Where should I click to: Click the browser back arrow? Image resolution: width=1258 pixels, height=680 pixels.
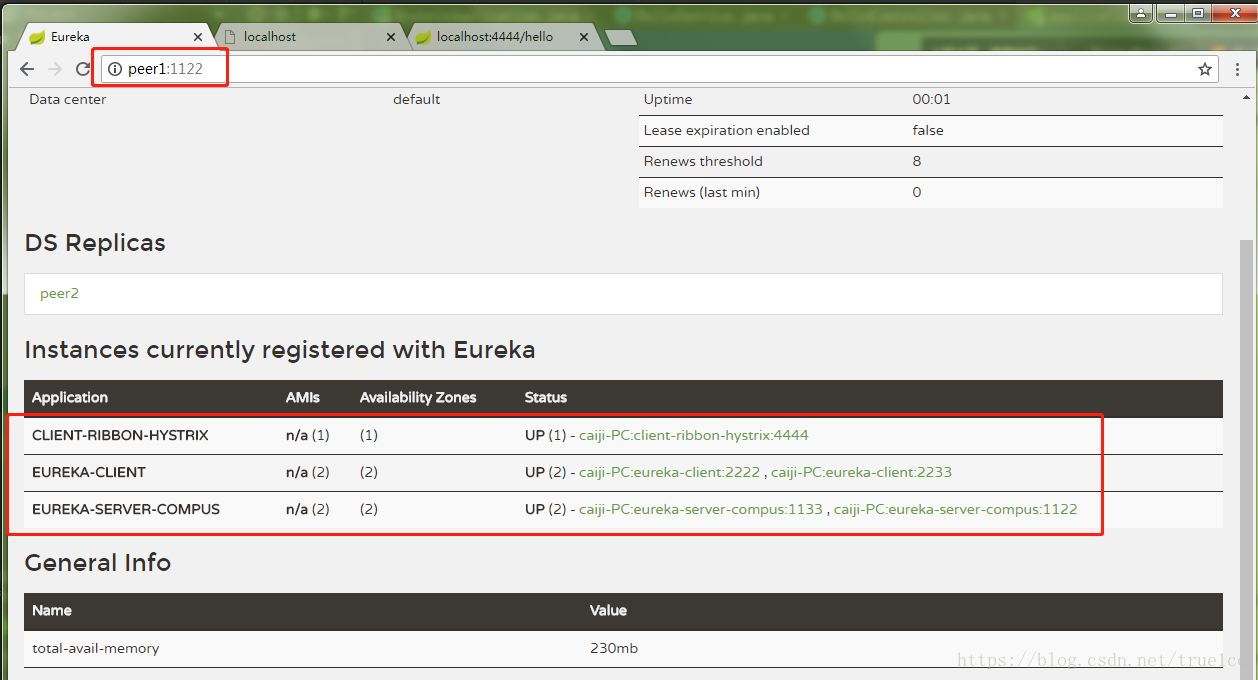click(x=27, y=69)
